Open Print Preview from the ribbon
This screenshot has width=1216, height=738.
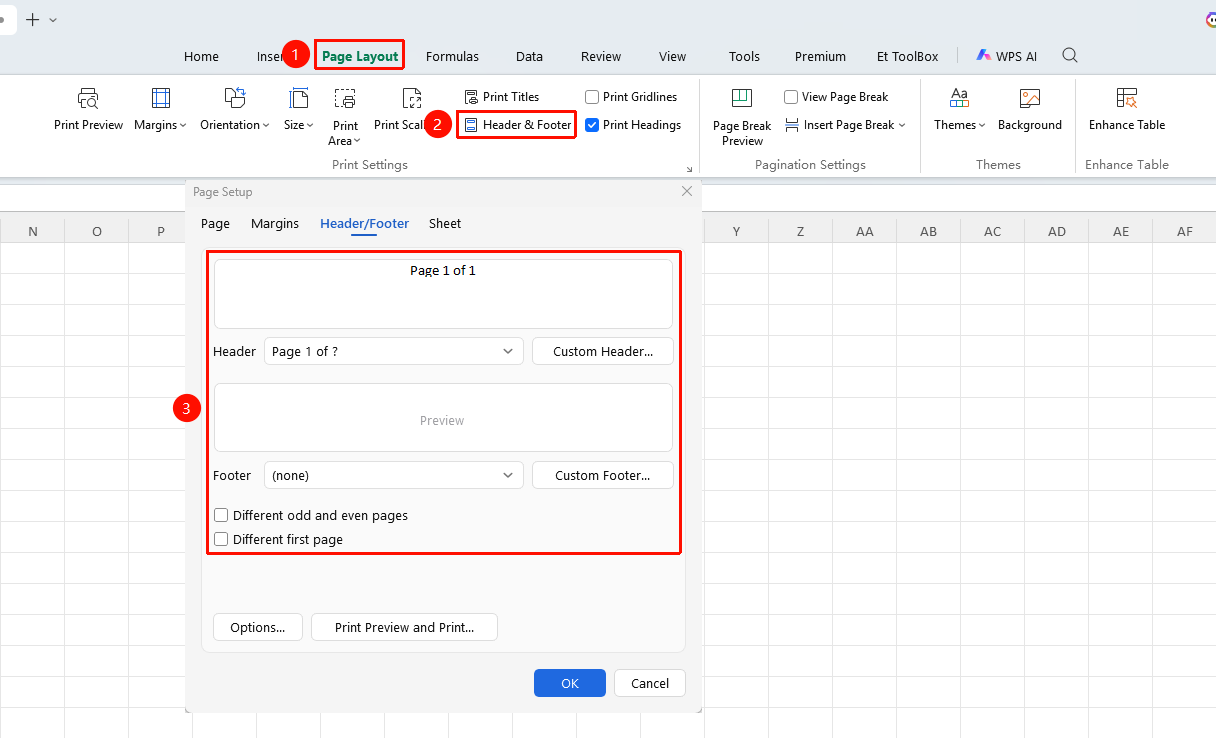pos(88,110)
